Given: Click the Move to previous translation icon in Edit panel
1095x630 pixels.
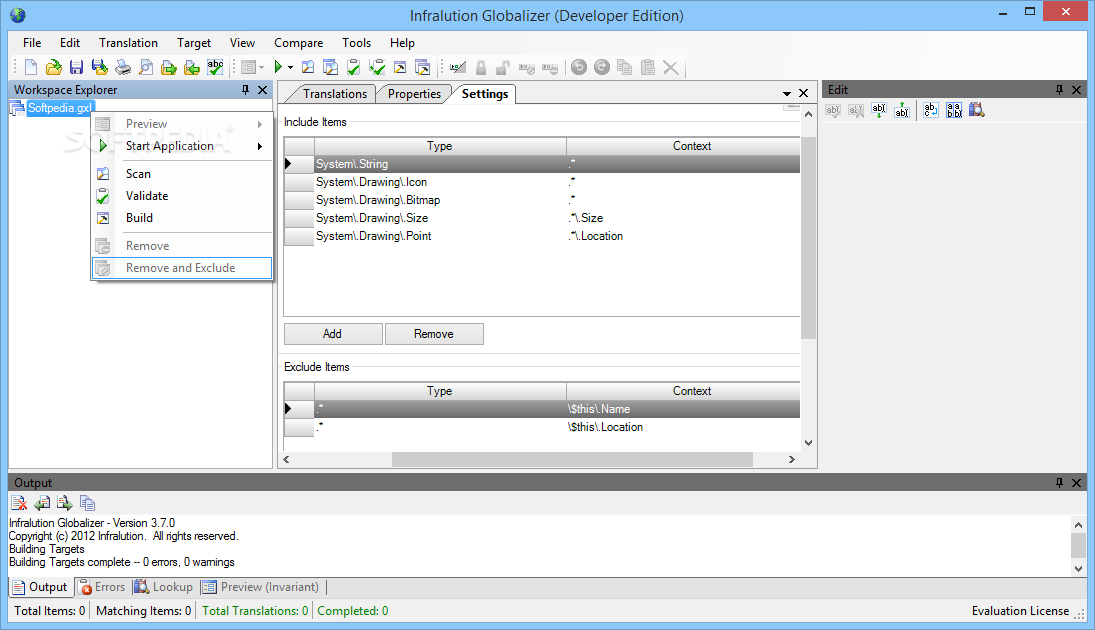Looking at the screenshot, I should tap(902, 110).
